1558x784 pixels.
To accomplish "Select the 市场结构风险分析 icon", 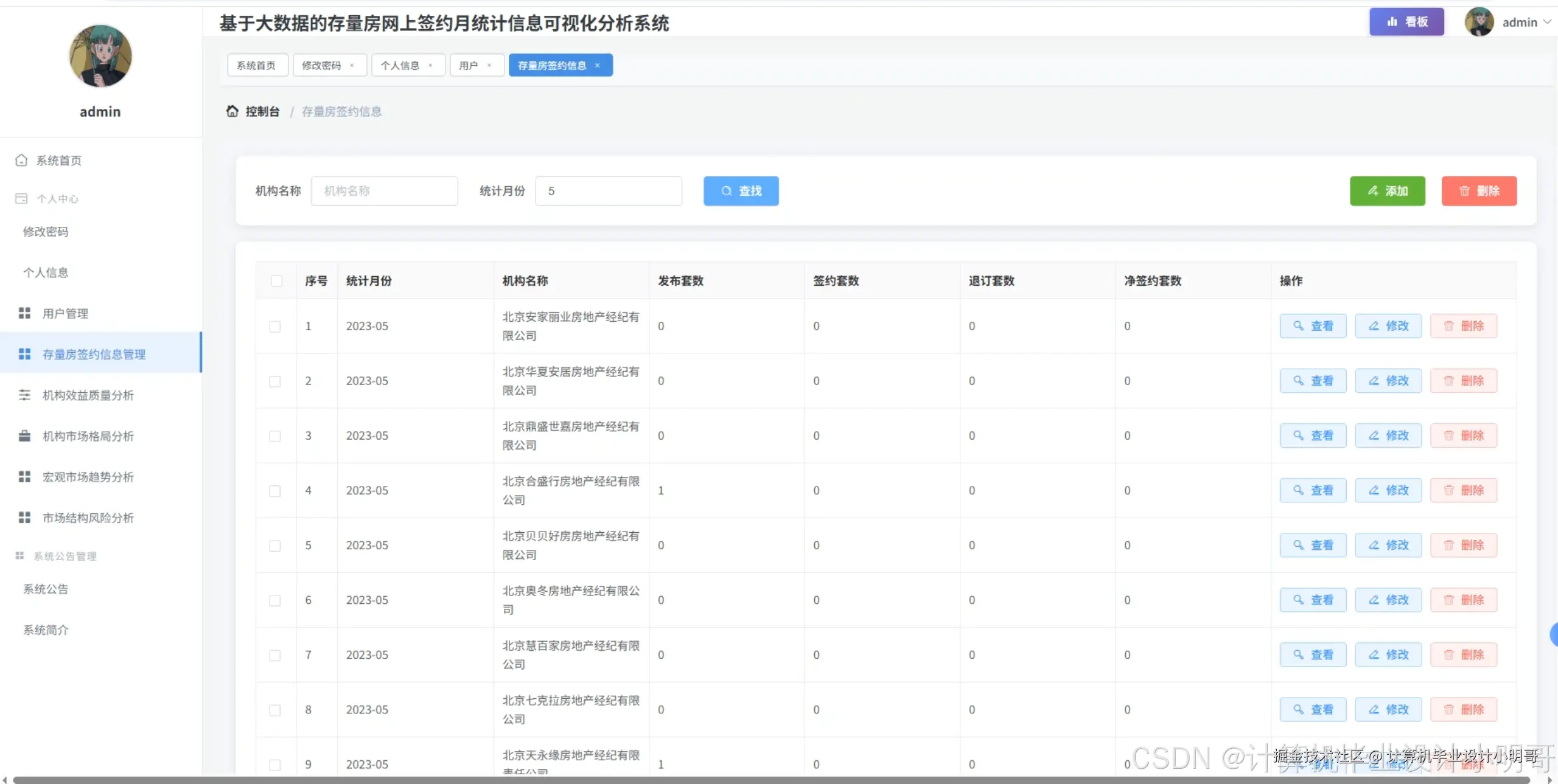I will [x=24, y=518].
